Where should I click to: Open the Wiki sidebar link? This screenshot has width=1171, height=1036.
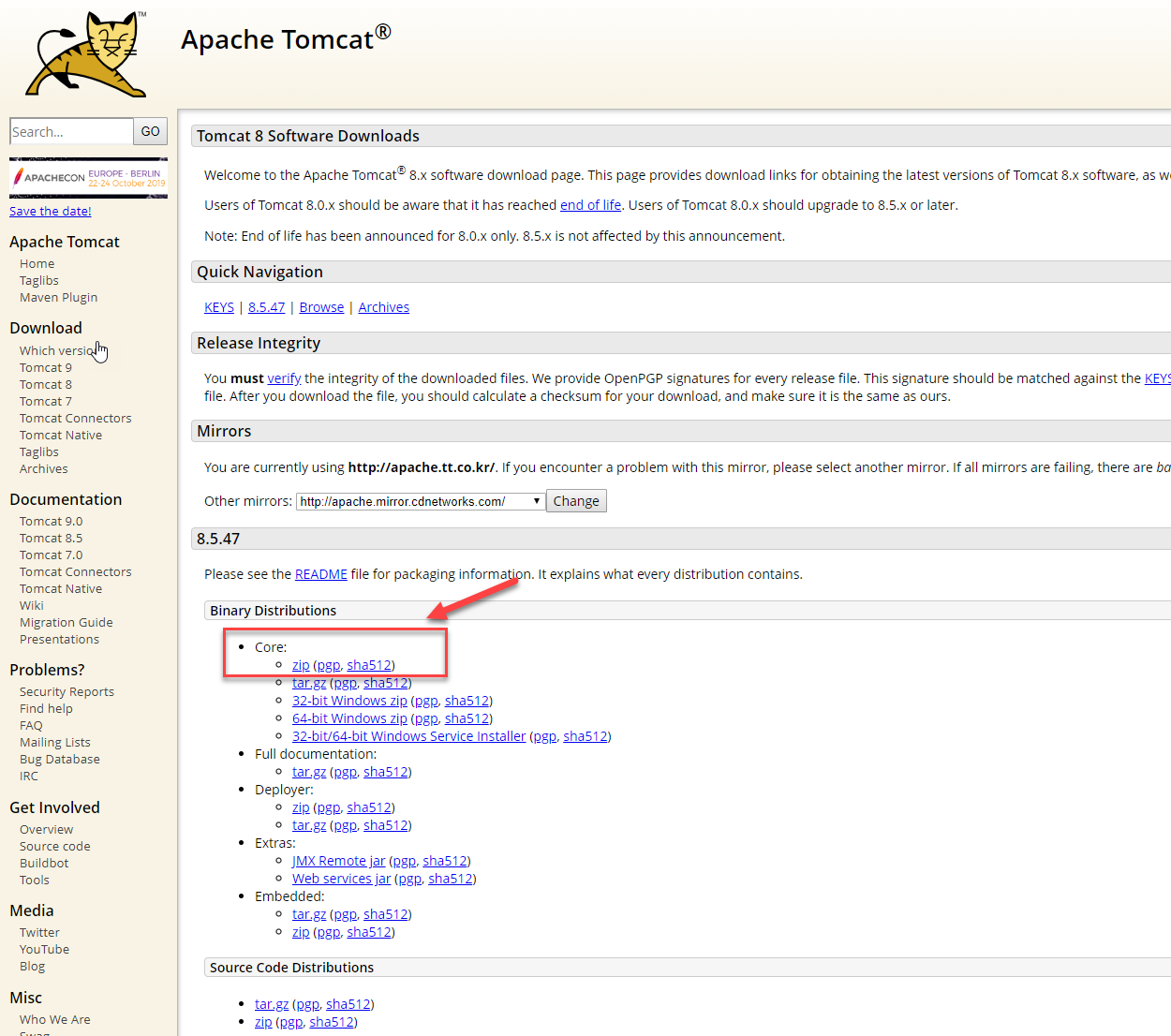pyautogui.click(x=32, y=606)
